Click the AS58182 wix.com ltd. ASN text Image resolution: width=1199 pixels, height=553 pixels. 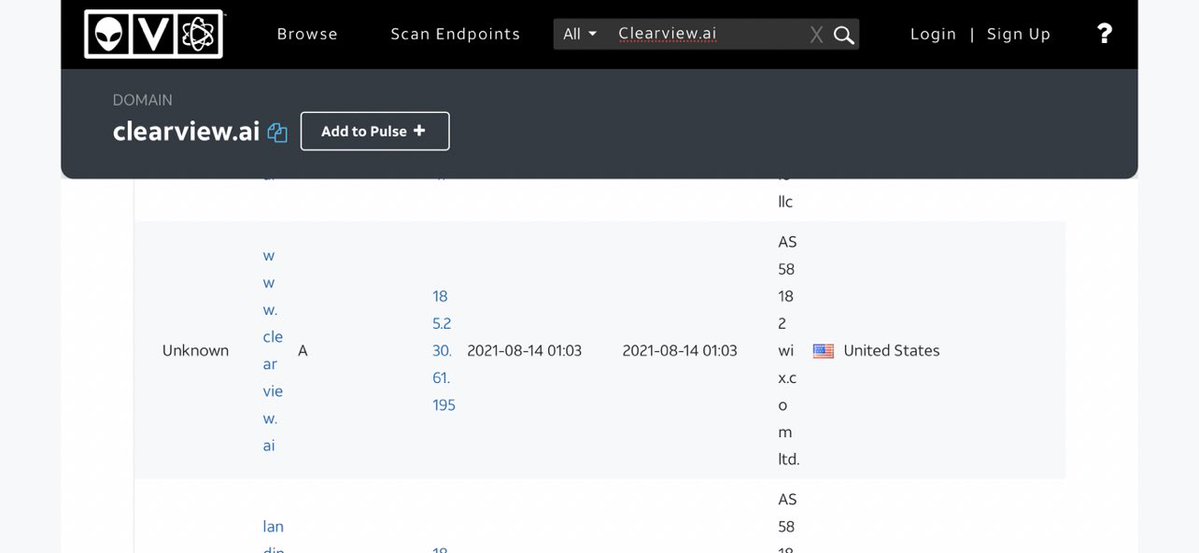point(788,350)
